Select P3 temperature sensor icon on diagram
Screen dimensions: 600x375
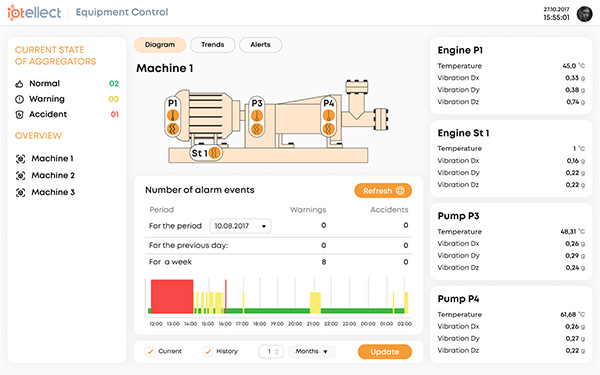tap(257, 115)
